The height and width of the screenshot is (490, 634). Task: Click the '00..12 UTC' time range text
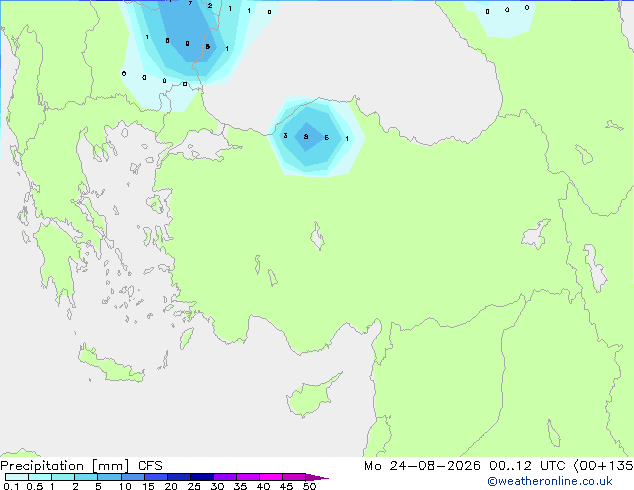pos(527,466)
